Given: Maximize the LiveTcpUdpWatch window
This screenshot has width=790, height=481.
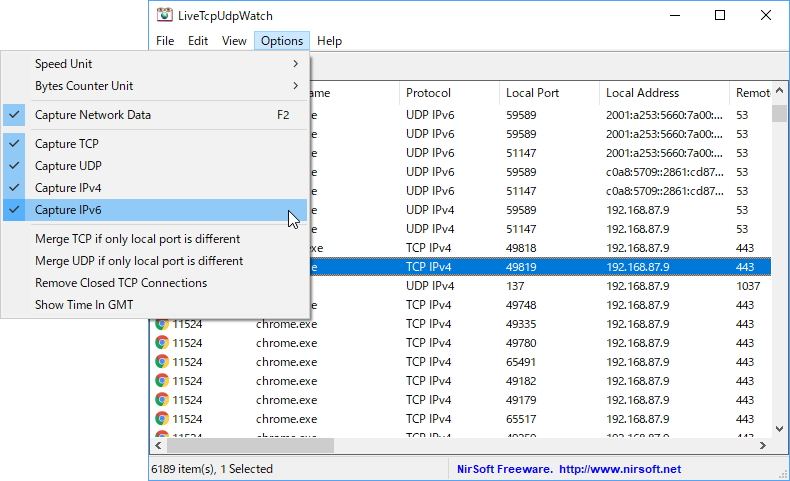Looking at the screenshot, I should pos(720,15).
